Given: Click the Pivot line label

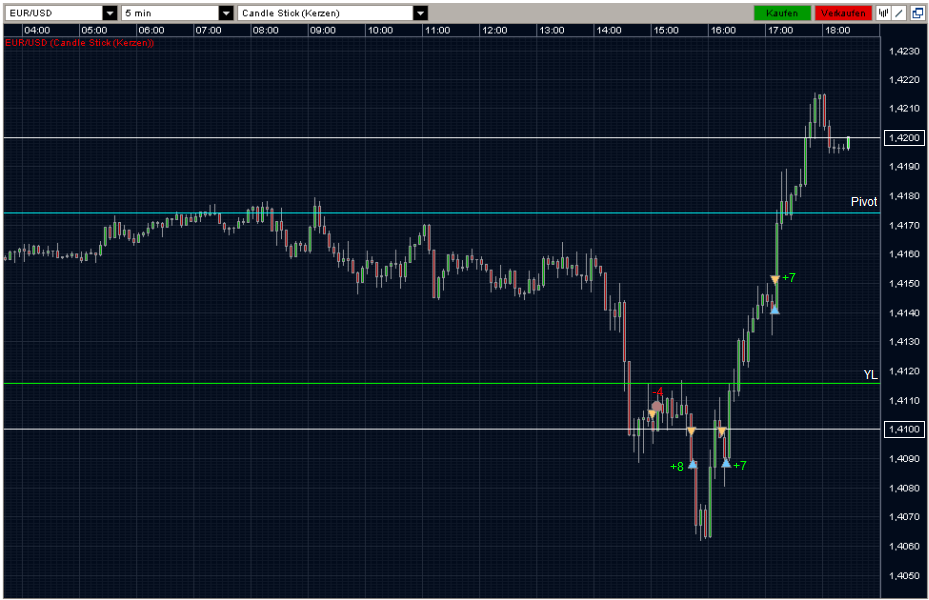Looking at the screenshot, I should point(864,202).
